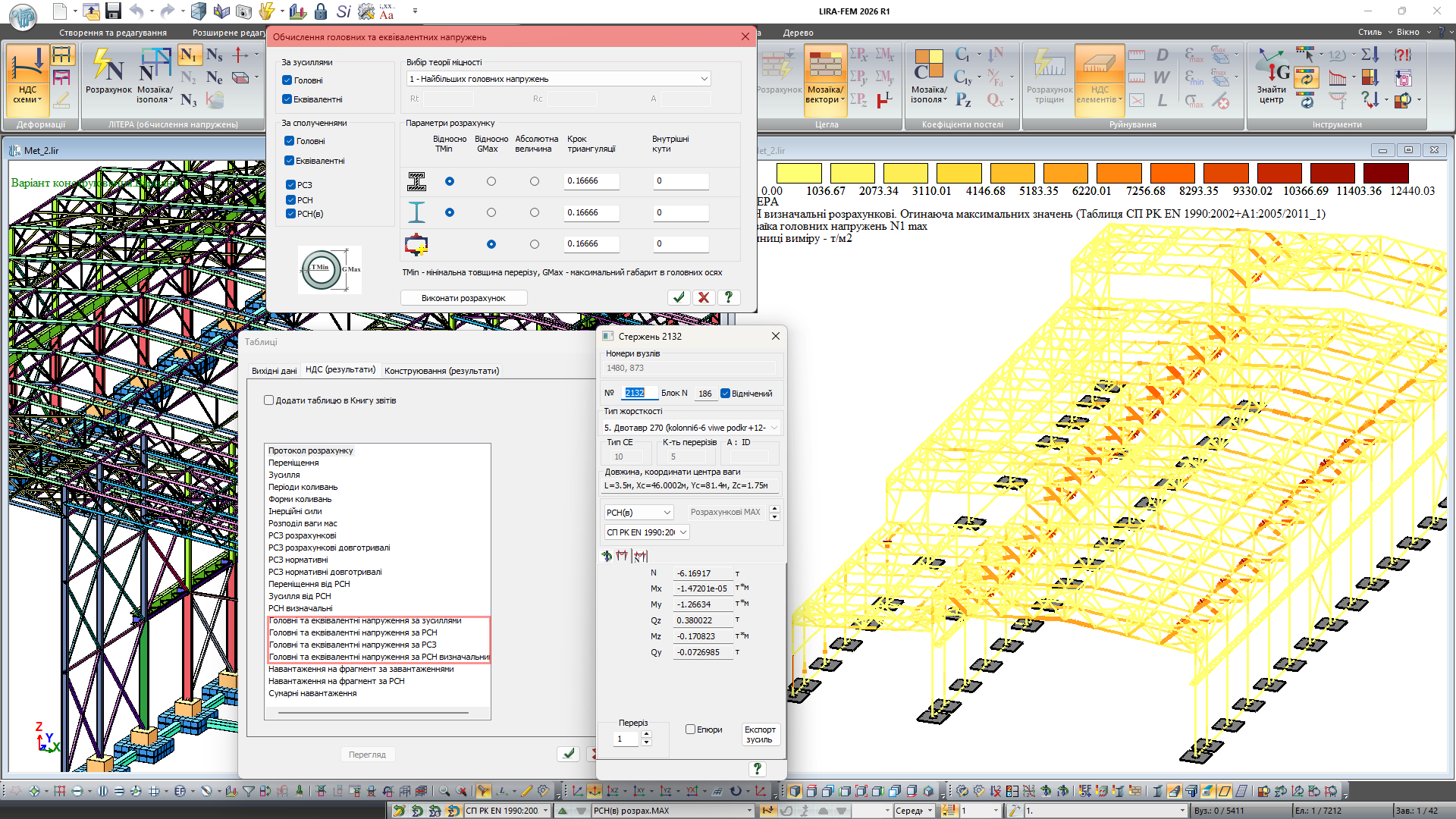This screenshot has height=819, width=1456.
Task: Expand the РСН(в) combo box in element dialog
Action: pyautogui.click(x=667, y=513)
